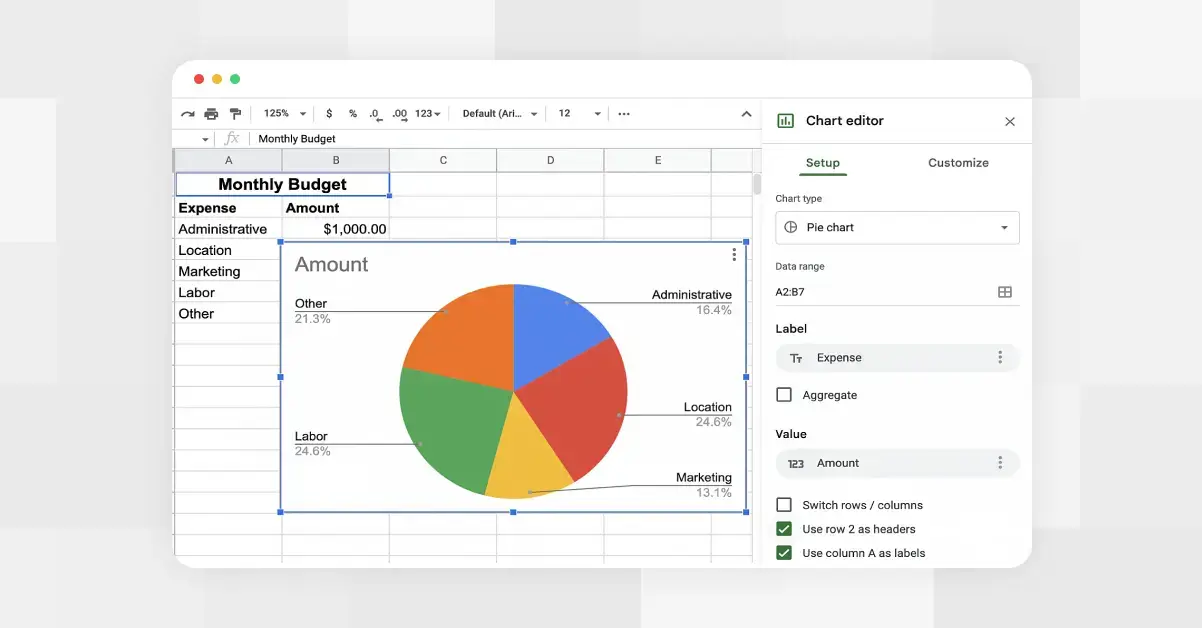Viewport: 1202px width, 628px height.
Task: Uncheck Use row 2 as headers
Action: click(x=784, y=529)
